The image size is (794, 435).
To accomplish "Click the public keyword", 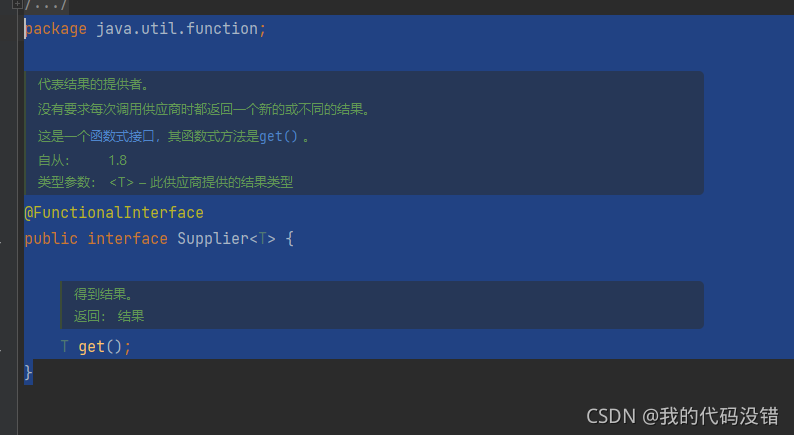I will 51,239.
